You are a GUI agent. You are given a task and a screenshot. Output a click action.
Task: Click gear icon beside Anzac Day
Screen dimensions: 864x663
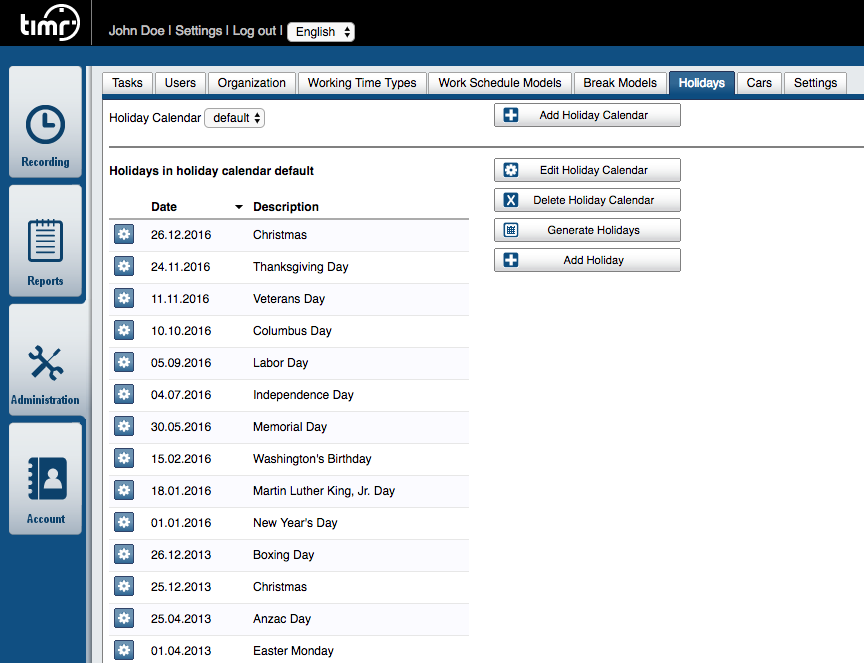click(x=124, y=618)
